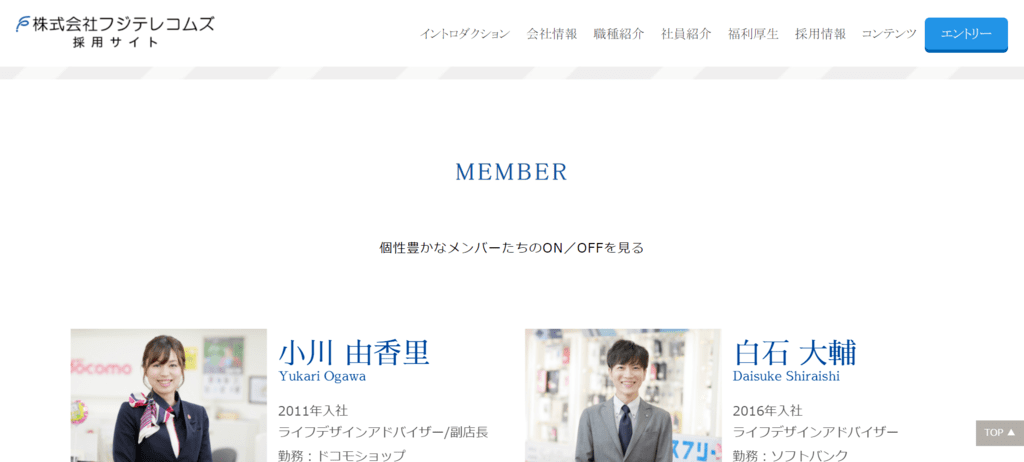The image size is (1024, 462).
Task: Click the TOP ▲ back-to-top button
Action: 1000,433
